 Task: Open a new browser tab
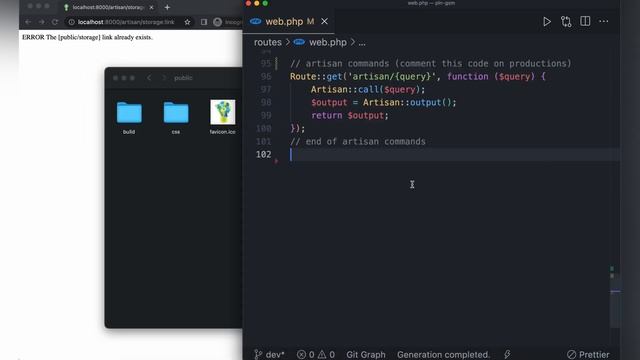[167, 7]
